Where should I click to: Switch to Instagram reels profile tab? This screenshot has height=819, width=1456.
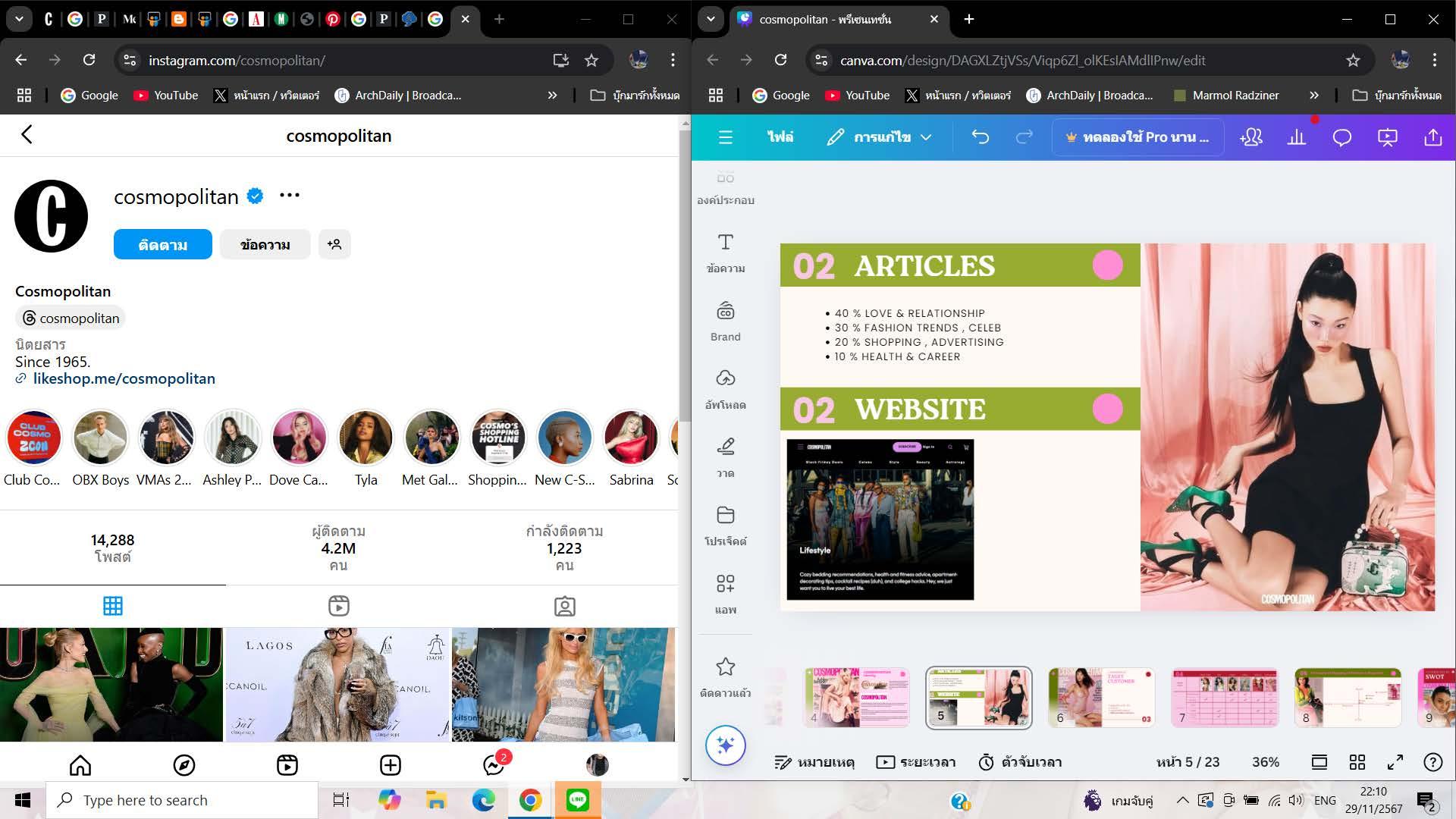click(x=338, y=606)
